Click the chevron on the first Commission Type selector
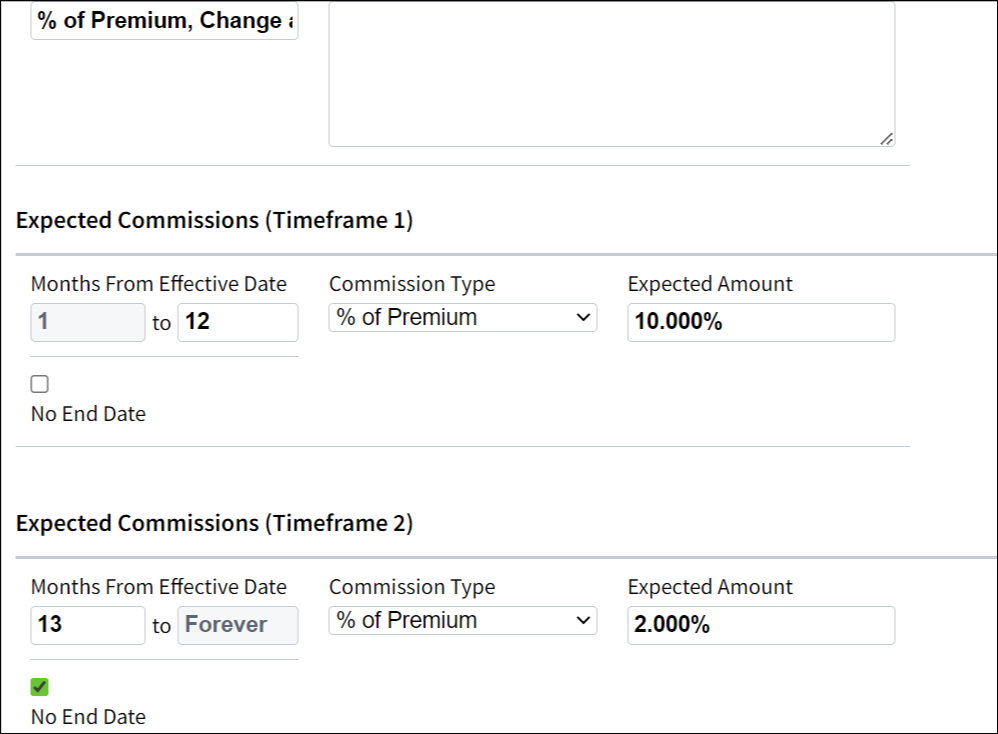Image resolution: width=998 pixels, height=734 pixels. pos(585,317)
